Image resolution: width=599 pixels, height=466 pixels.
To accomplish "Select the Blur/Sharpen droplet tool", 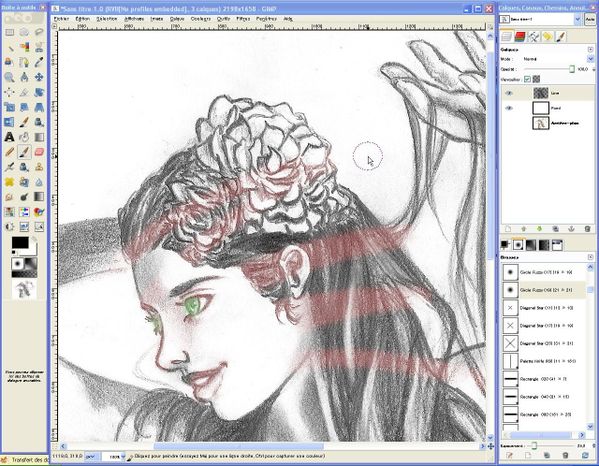I will (39, 182).
